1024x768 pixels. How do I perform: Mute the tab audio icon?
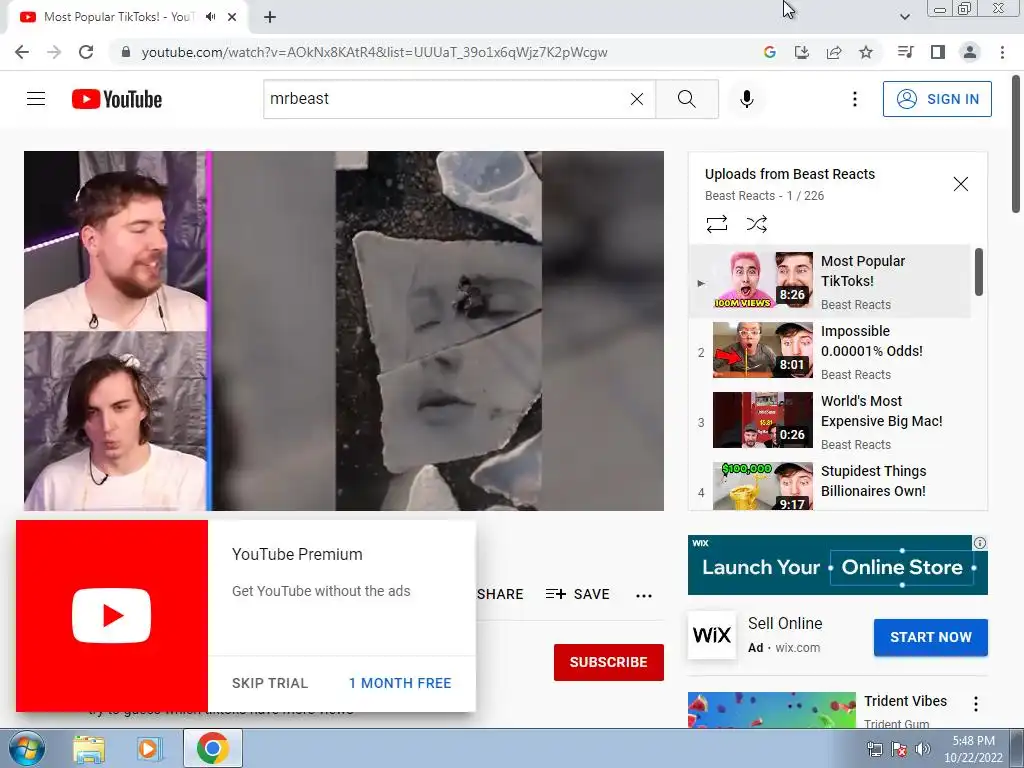tap(210, 17)
